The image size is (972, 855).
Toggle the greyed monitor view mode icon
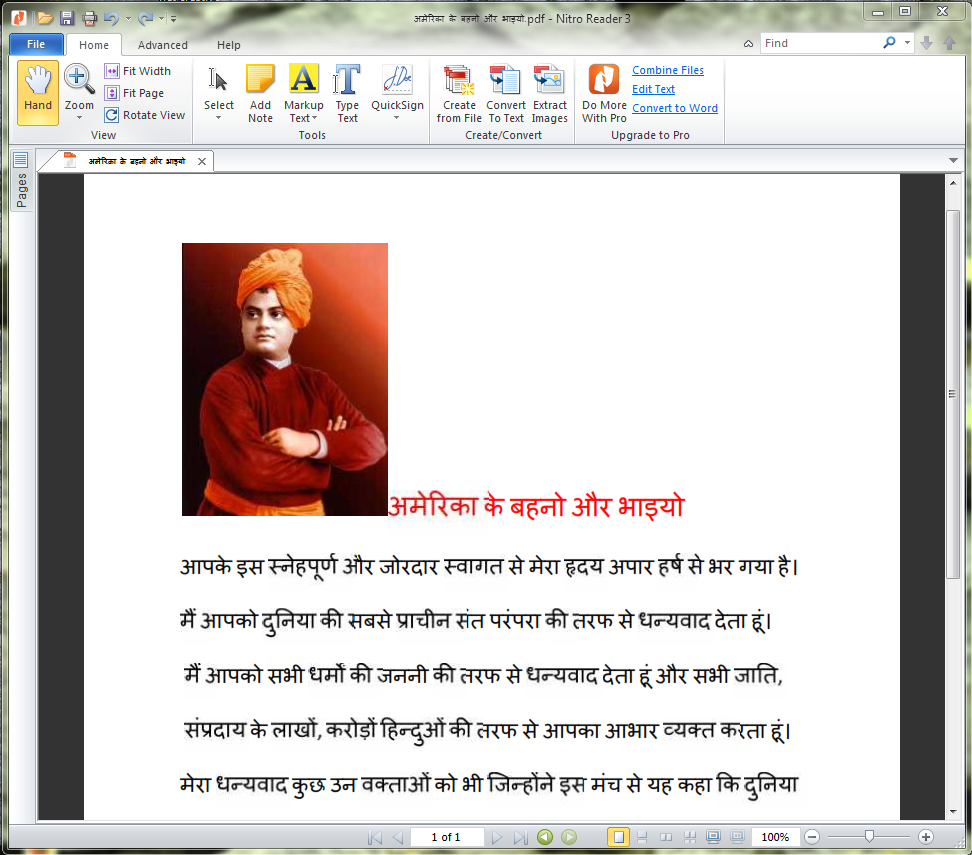pos(737,837)
